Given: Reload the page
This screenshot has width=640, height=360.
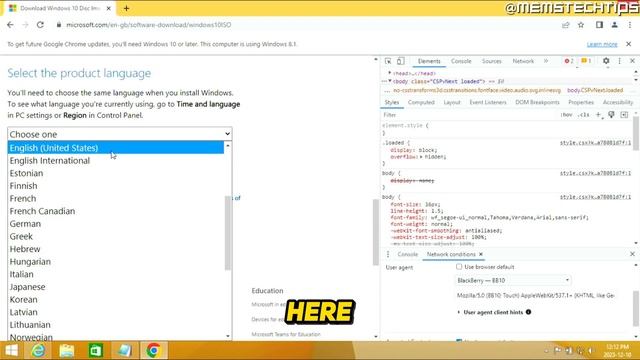Looking at the screenshot, I should (40, 25).
